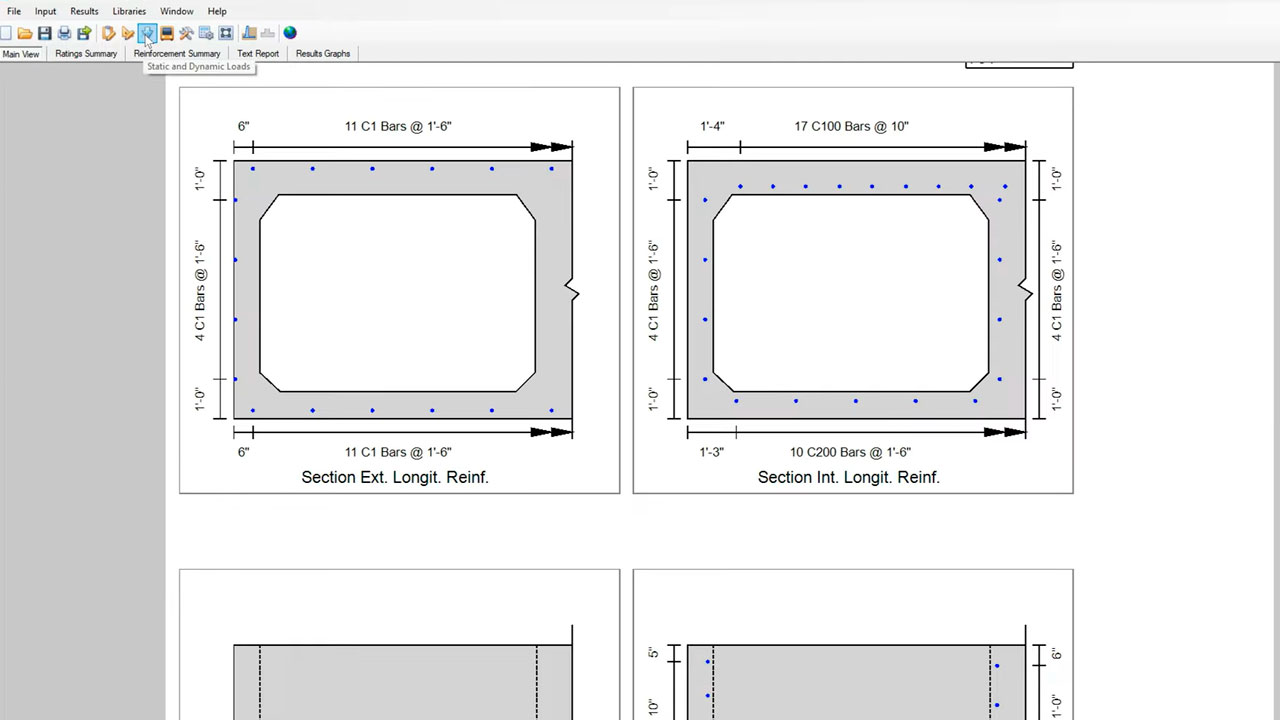Open the Input menu

coord(45,11)
